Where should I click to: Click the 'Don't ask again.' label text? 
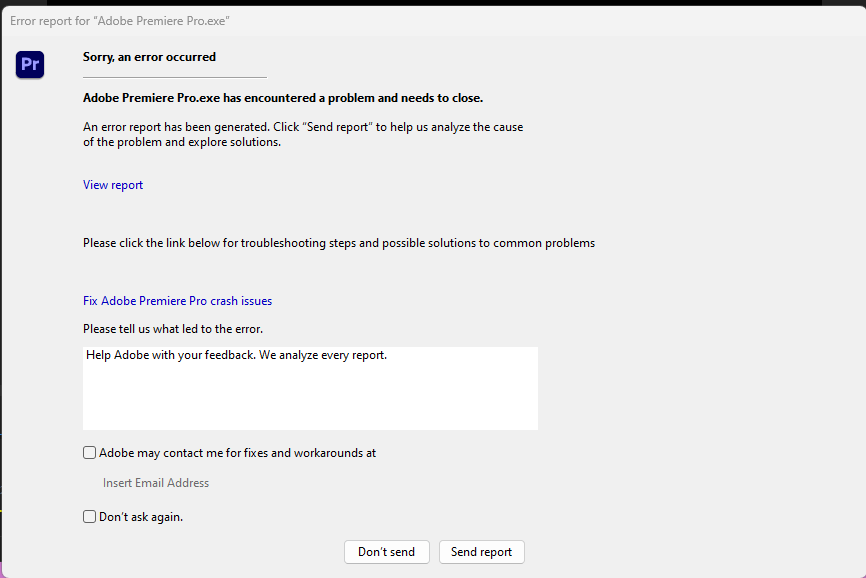tap(141, 517)
